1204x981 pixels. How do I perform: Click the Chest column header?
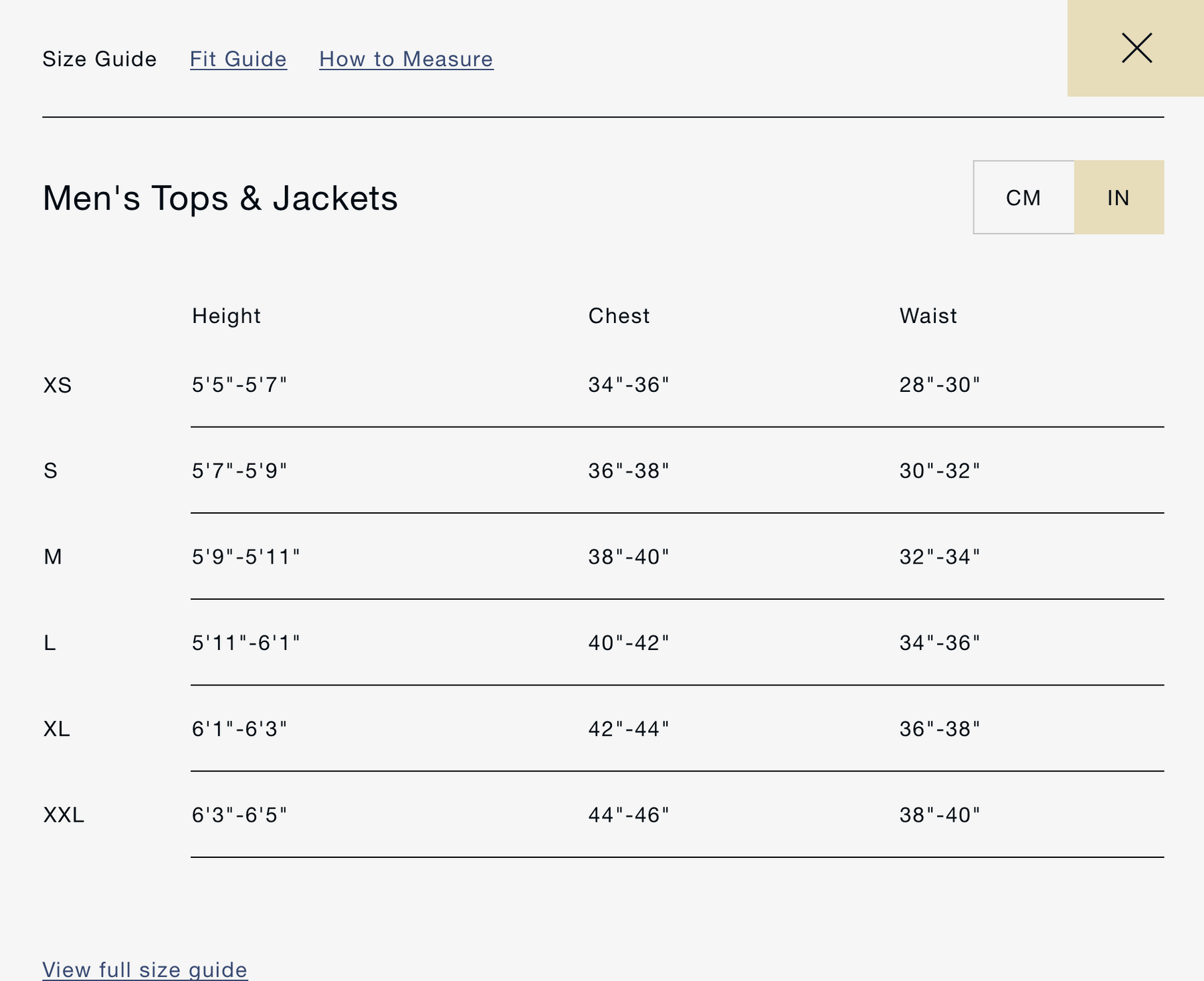(x=619, y=316)
